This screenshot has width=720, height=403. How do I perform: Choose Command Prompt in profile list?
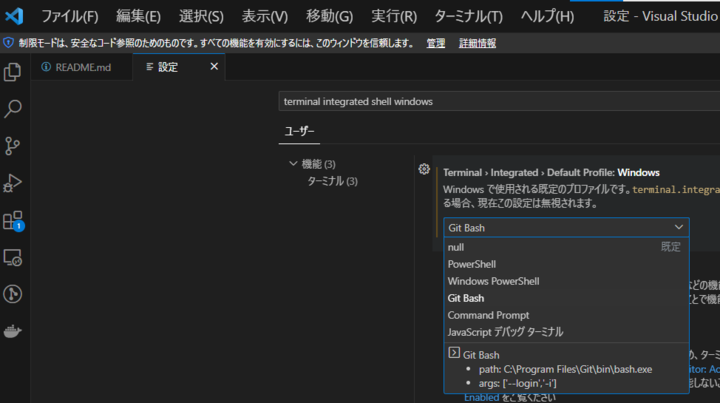(x=566, y=315)
